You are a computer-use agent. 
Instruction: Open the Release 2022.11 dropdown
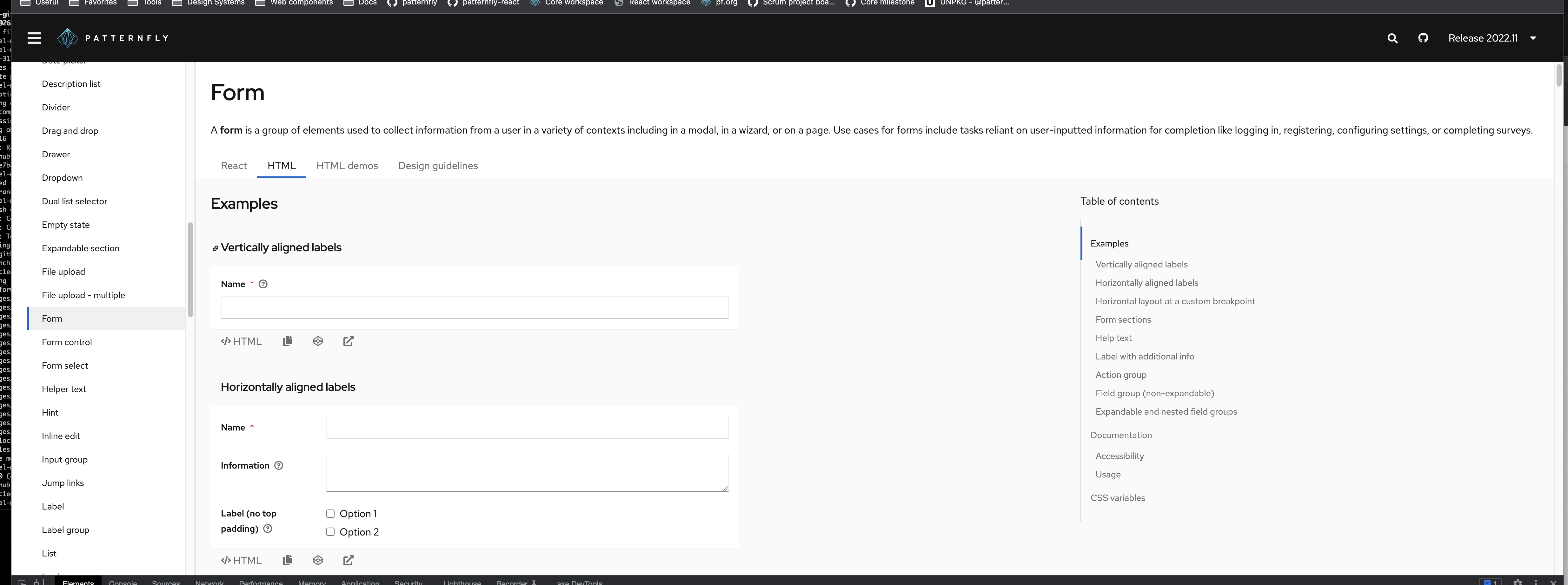1491,38
